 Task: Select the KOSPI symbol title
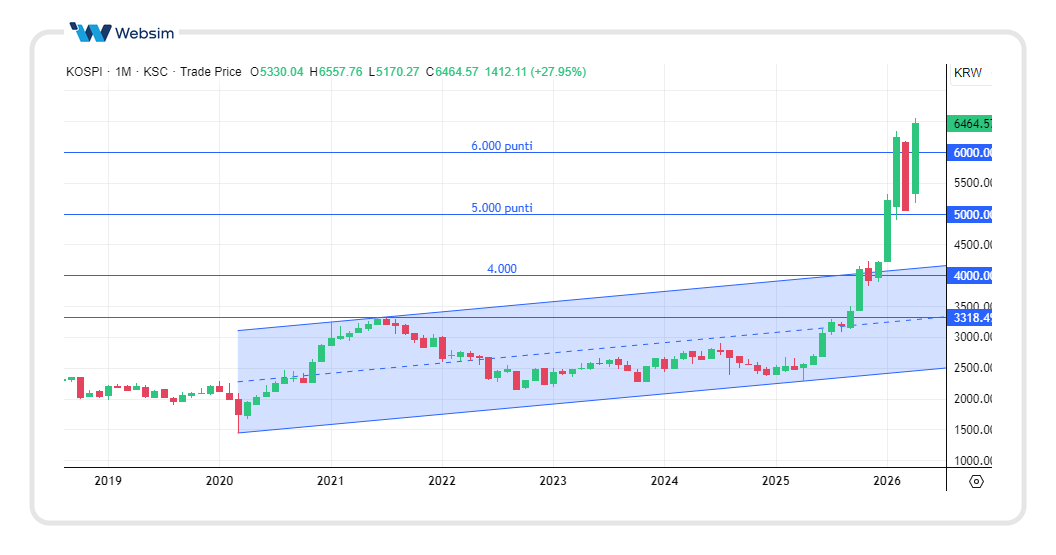85,72
